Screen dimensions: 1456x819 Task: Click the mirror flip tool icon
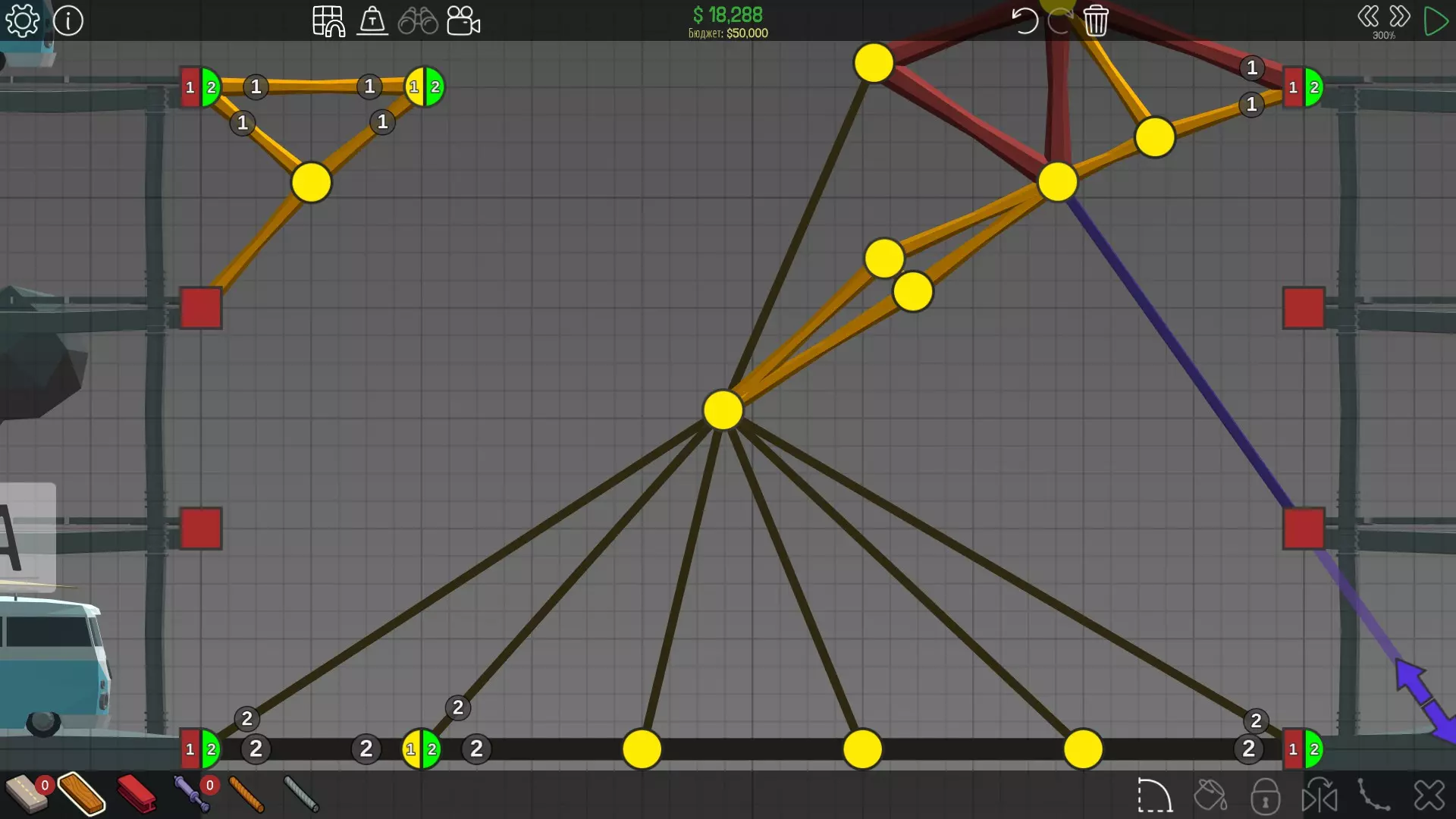coord(1319,795)
